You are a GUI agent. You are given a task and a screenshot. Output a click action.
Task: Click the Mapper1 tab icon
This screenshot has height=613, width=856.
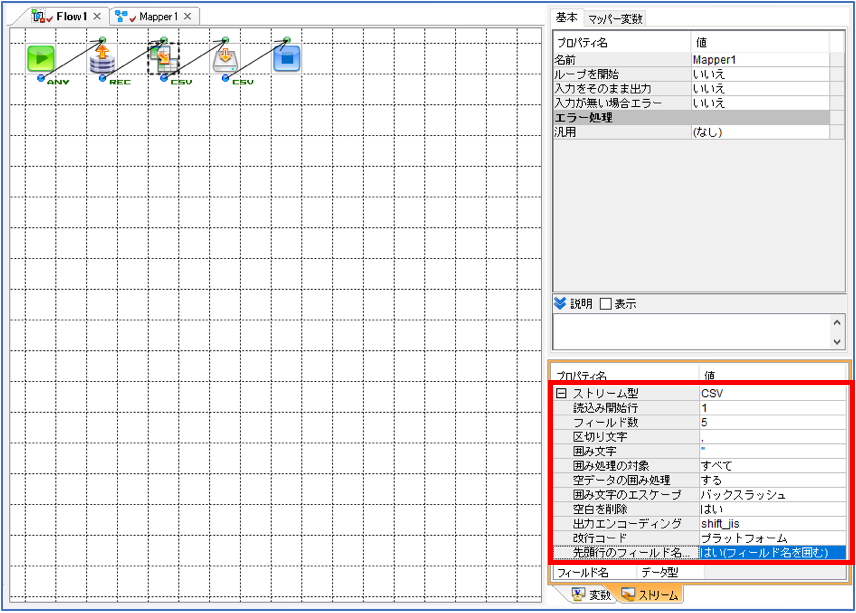coord(122,16)
